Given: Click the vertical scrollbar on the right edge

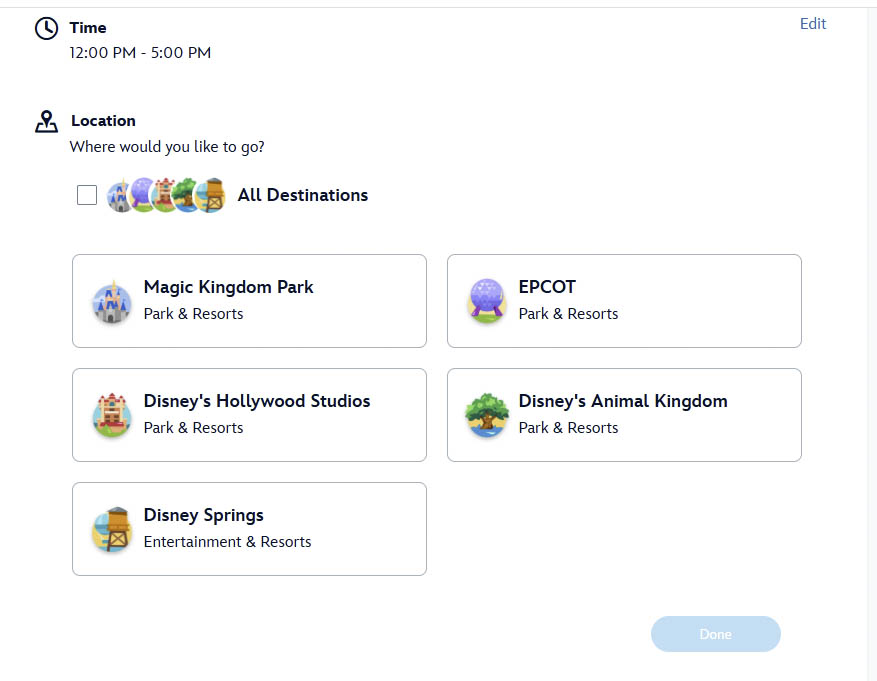Looking at the screenshot, I should click(x=871, y=340).
